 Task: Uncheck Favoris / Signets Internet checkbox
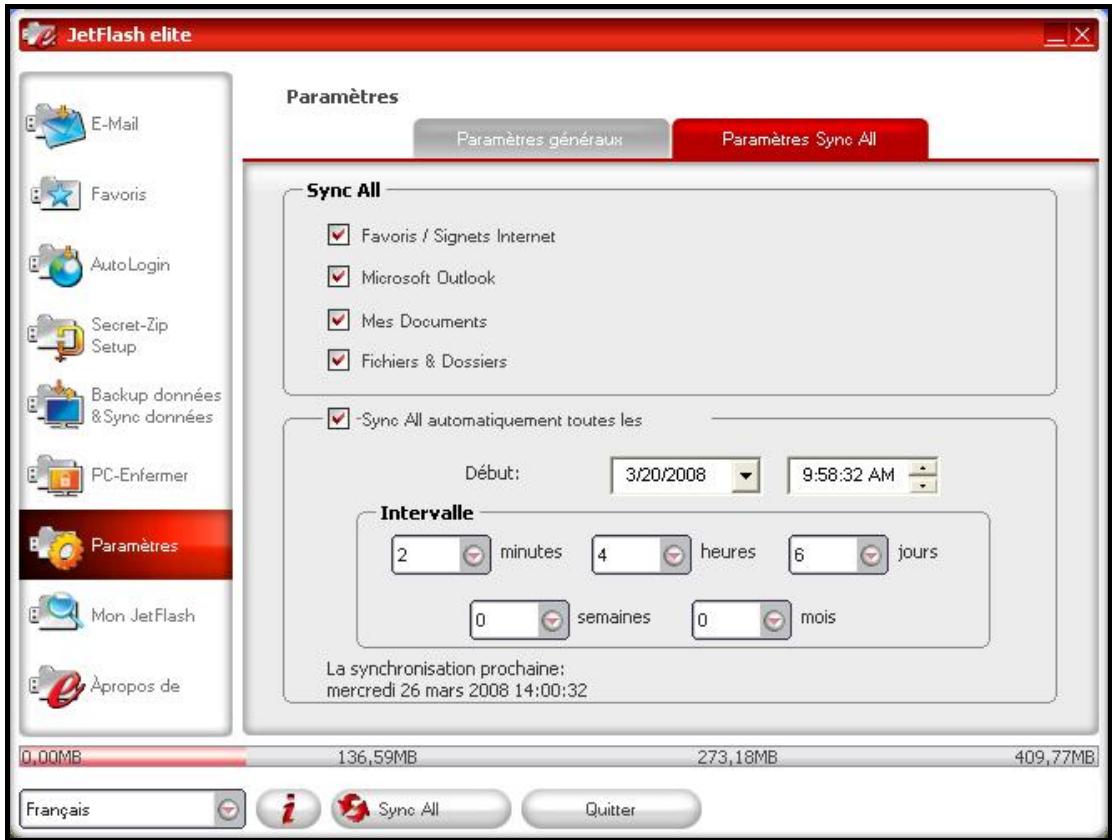[338, 235]
